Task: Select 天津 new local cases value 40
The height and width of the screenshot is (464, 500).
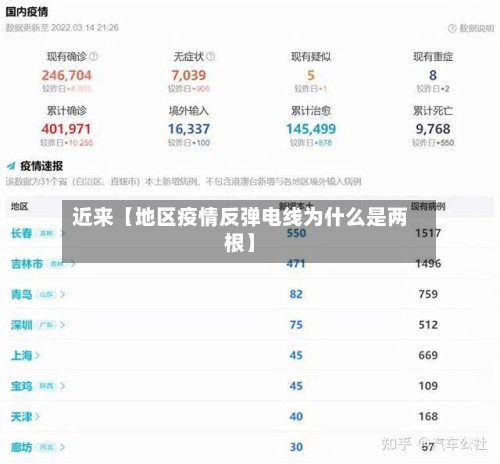Action: tap(296, 417)
